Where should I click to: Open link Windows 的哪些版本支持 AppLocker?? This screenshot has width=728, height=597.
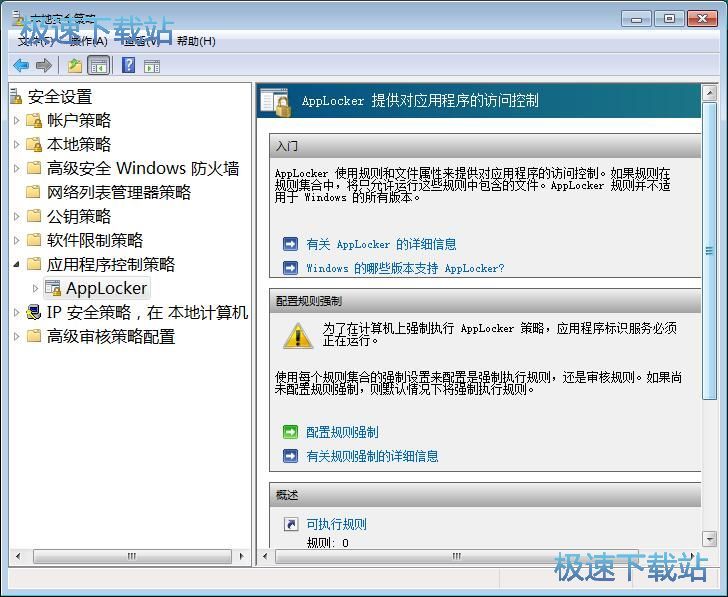[405, 268]
